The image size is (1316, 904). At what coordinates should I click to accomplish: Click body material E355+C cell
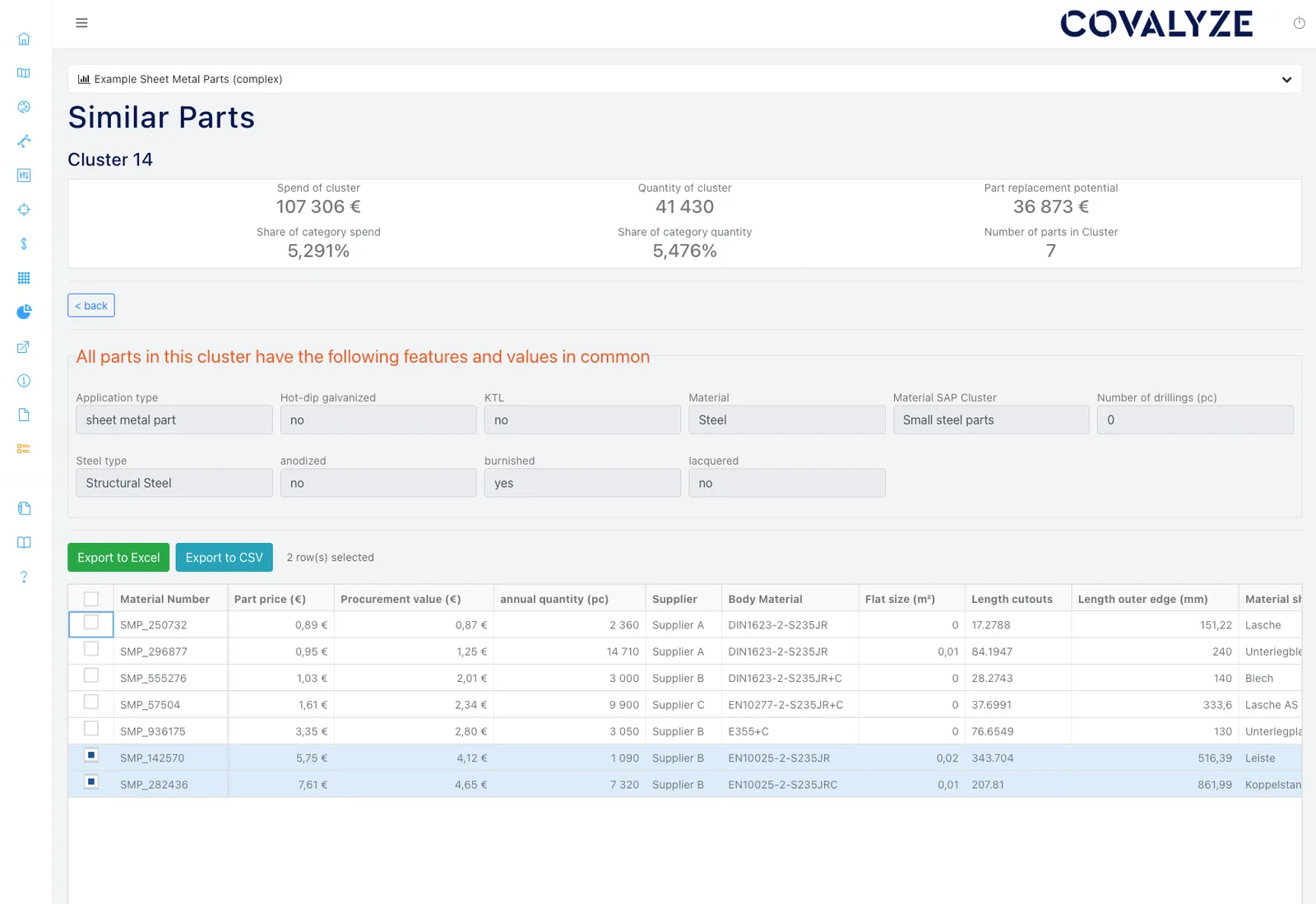[x=790, y=731]
